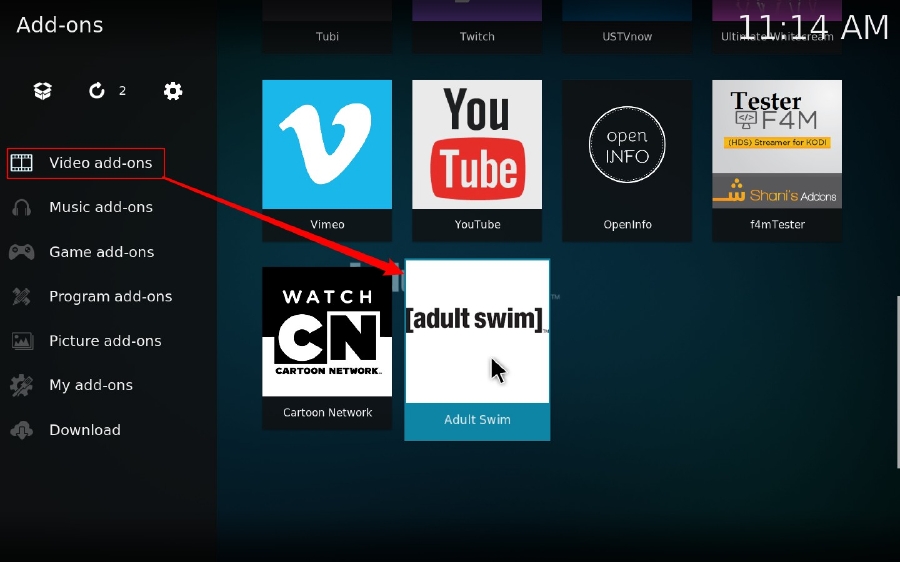
Task: Open the f4mTester add-on tile
Action: 777,160
